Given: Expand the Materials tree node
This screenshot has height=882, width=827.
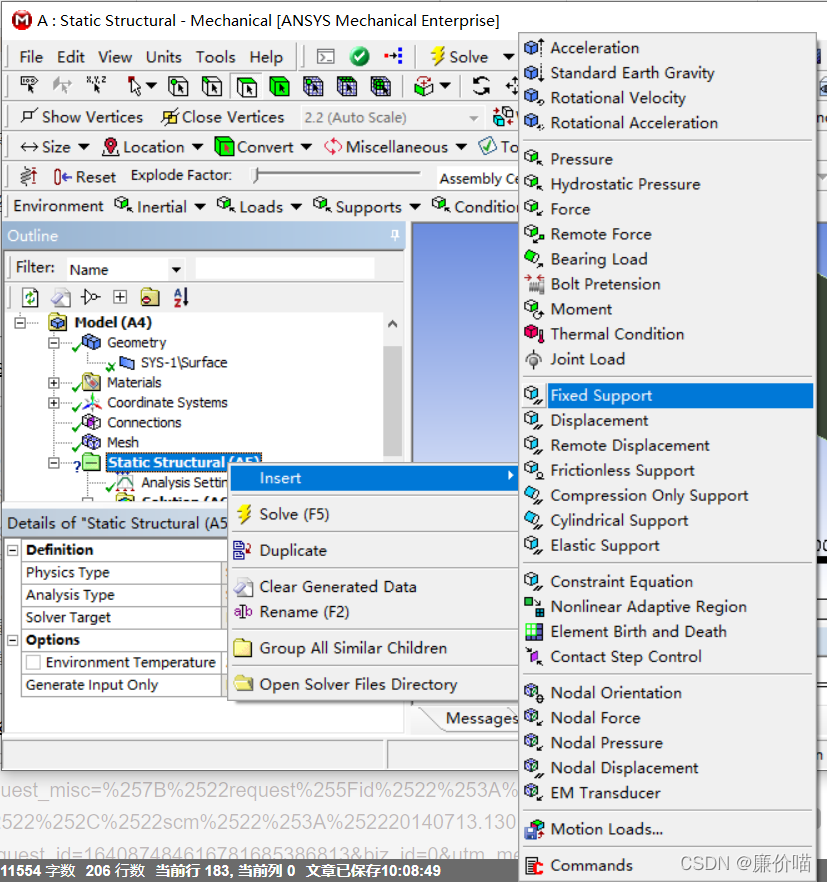Looking at the screenshot, I should click(53, 383).
